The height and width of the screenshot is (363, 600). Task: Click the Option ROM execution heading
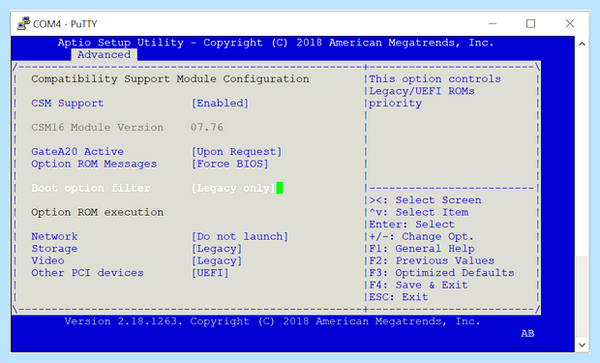[97, 212]
